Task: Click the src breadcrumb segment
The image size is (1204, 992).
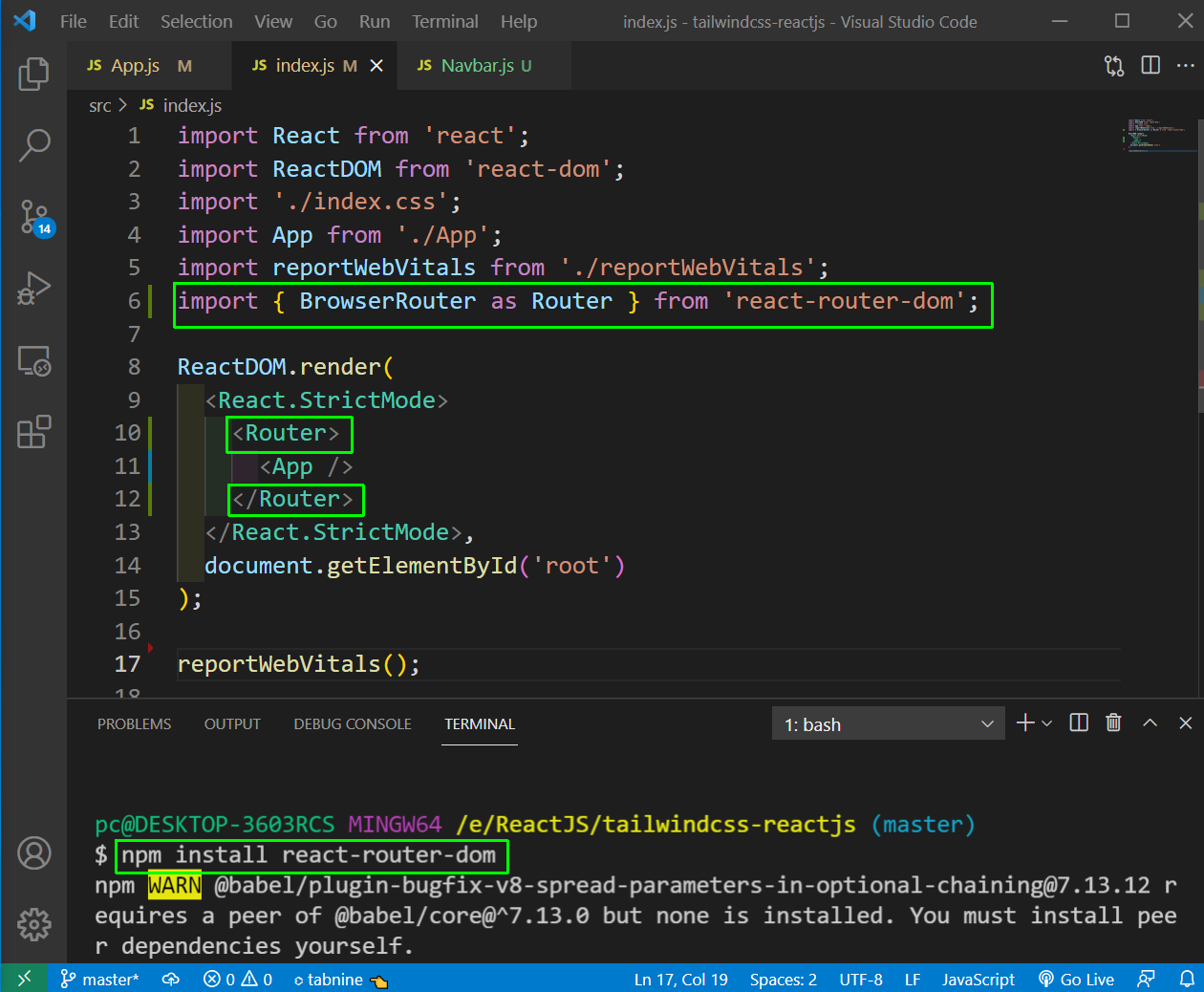Action: pyautogui.click(x=99, y=105)
